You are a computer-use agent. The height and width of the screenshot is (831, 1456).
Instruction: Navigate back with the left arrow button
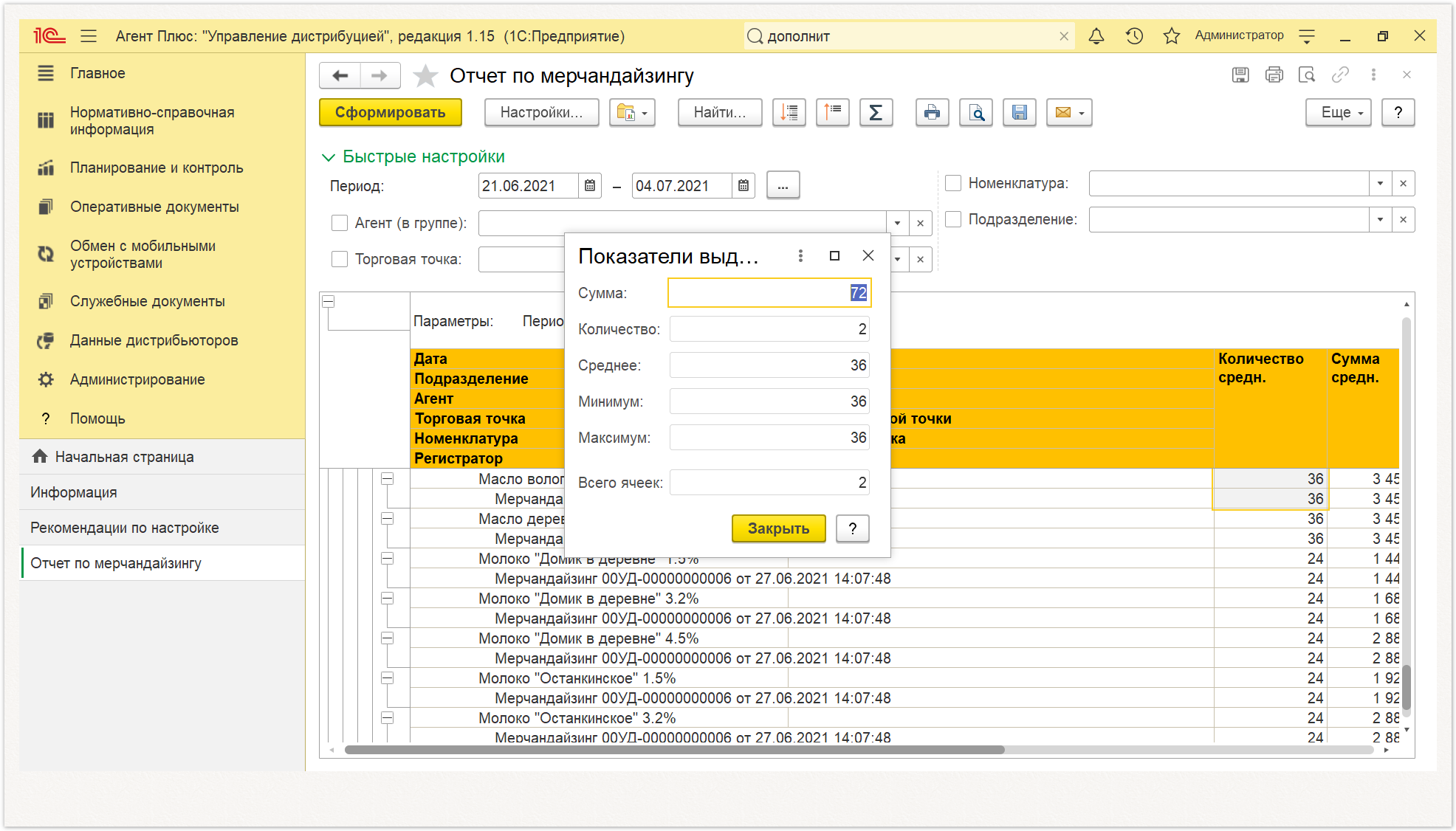coord(340,75)
